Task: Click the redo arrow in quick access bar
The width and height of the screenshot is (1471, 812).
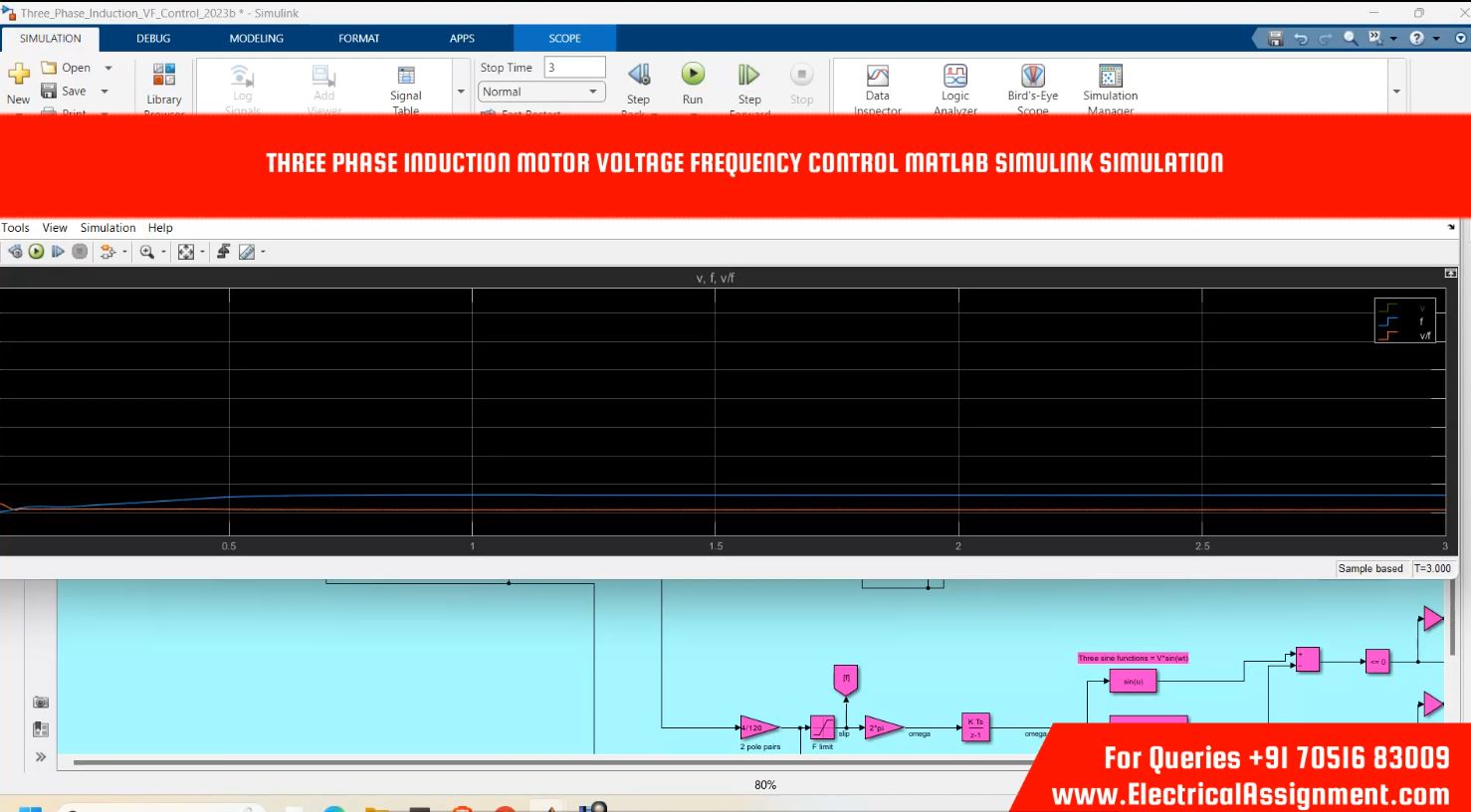Action: [1325, 38]
